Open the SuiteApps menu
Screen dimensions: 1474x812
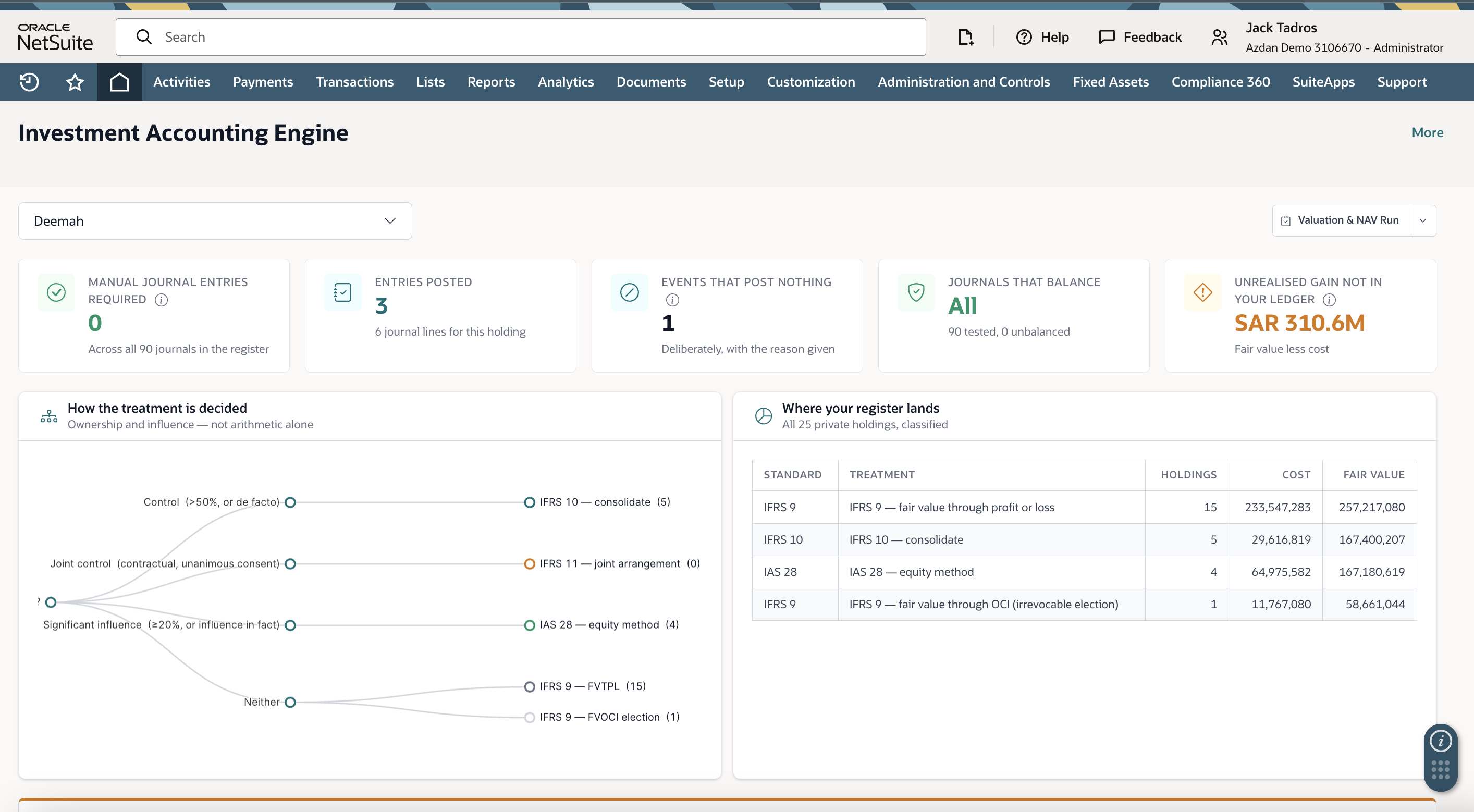click(1323, 82)
